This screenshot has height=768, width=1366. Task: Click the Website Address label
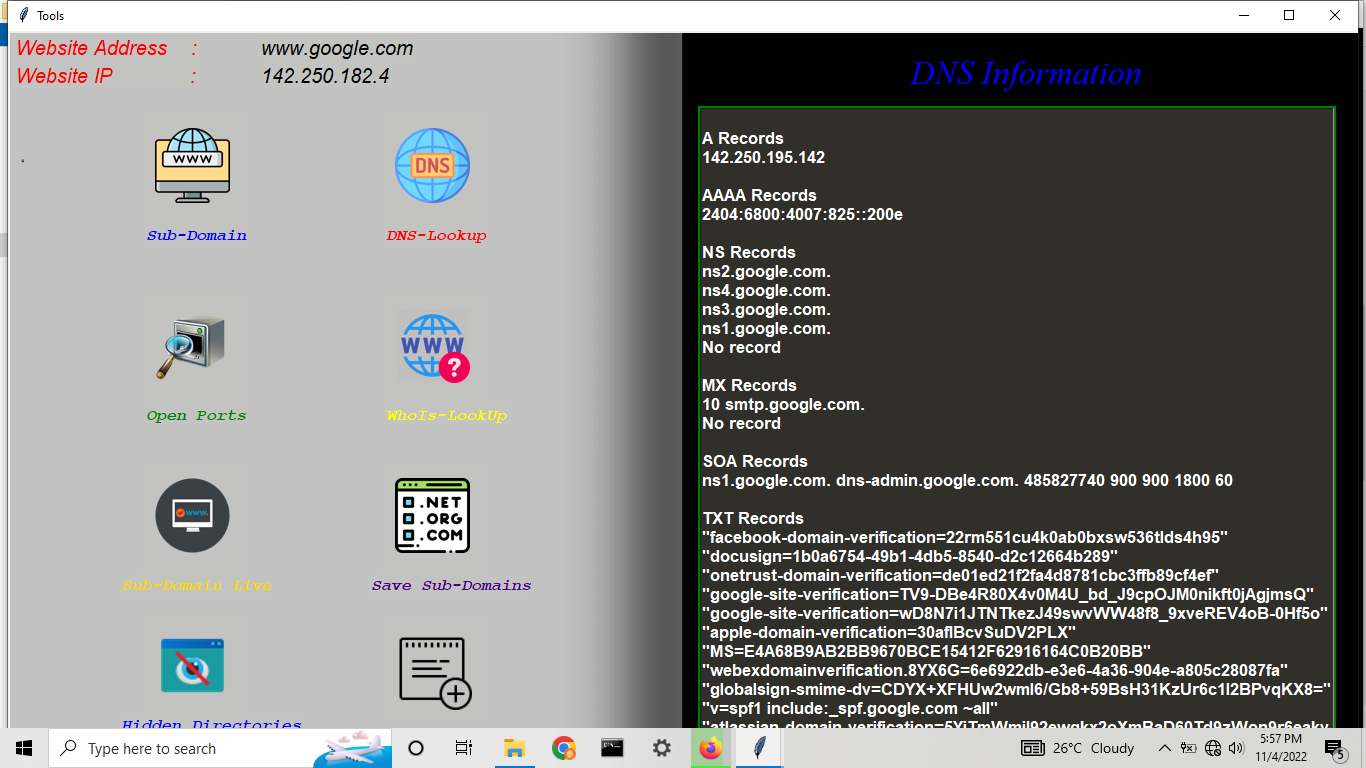pyautogui.click(x=92, y=48)
